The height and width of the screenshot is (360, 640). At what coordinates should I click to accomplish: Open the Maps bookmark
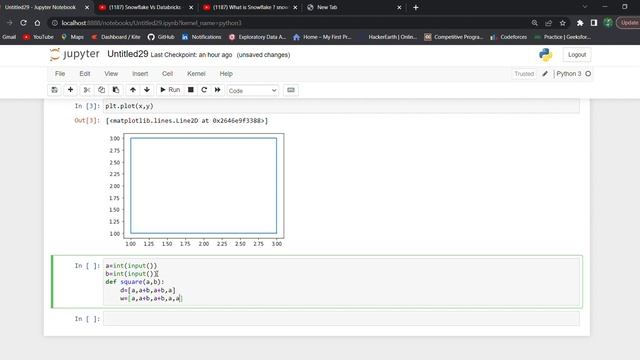(72, 37)
